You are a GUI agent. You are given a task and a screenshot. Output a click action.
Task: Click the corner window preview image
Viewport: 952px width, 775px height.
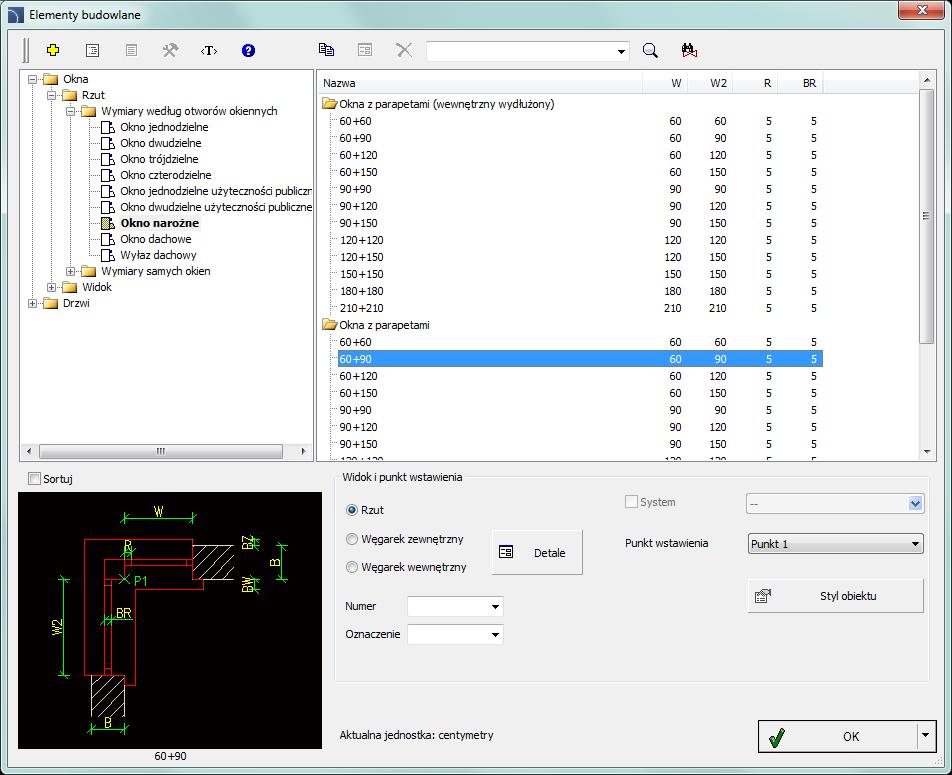(170, 620)
